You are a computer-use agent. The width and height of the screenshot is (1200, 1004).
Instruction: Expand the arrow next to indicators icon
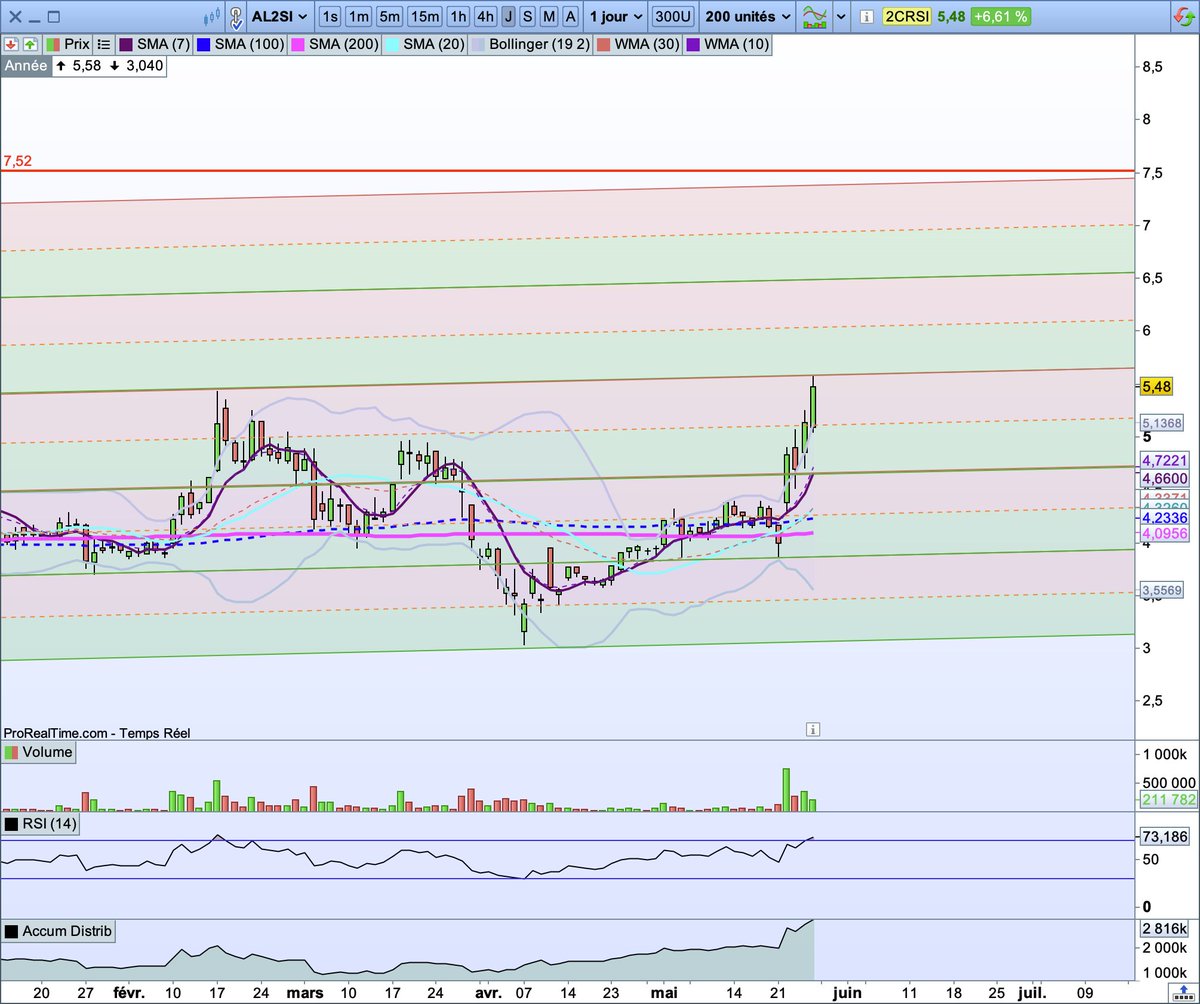tap(841, 17)
